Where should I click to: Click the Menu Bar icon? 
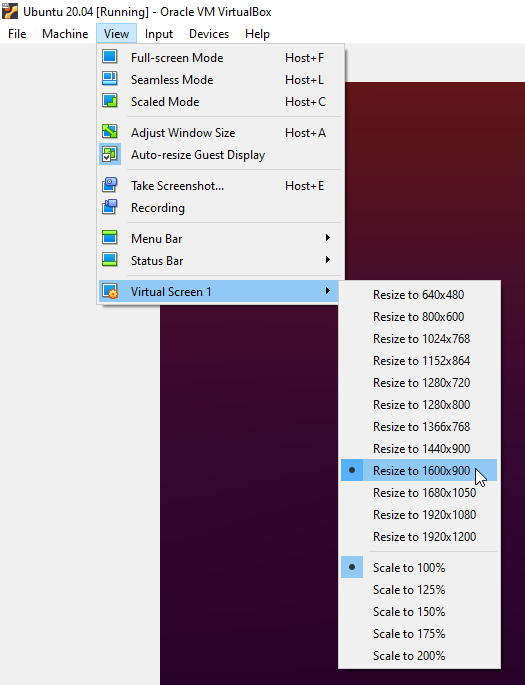(110, 238)
